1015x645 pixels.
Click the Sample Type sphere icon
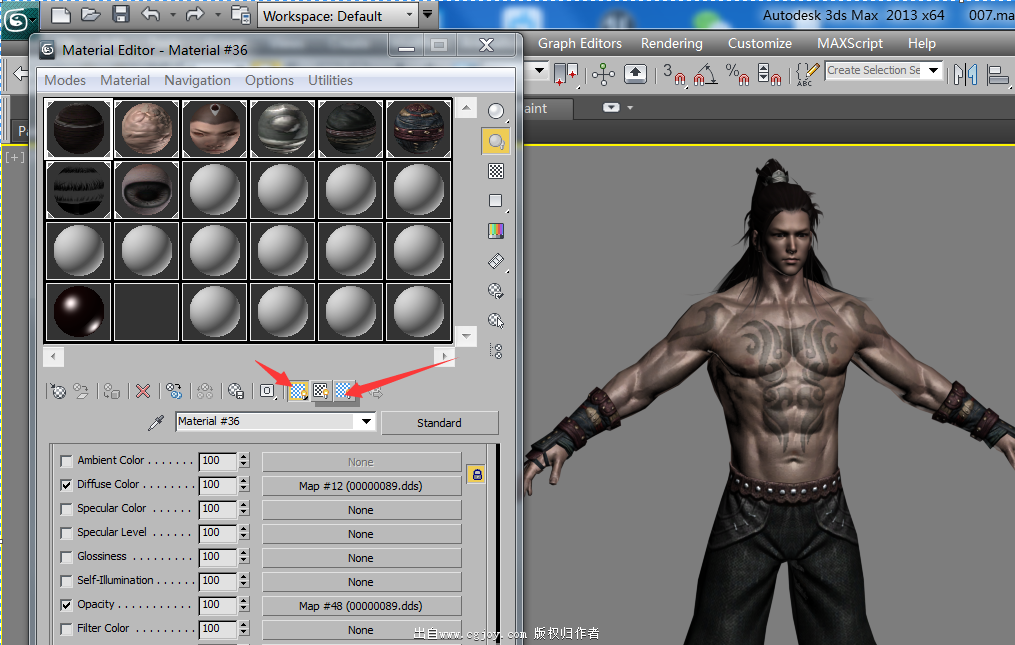pyautogui.click(x=496, y=111)
